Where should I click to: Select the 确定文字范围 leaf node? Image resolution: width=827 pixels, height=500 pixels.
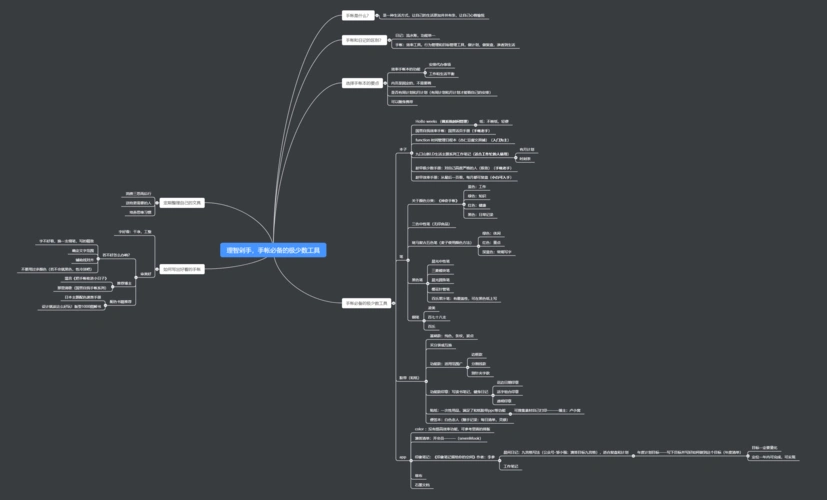pos(83,250)
